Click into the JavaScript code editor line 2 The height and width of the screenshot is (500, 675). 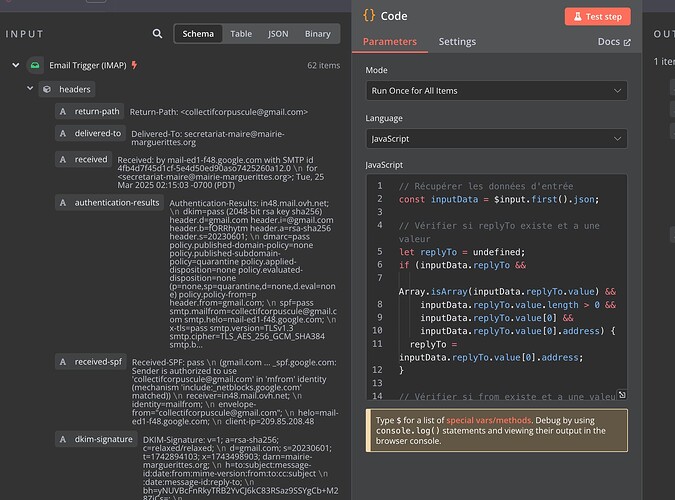click(x=499, y=199)
